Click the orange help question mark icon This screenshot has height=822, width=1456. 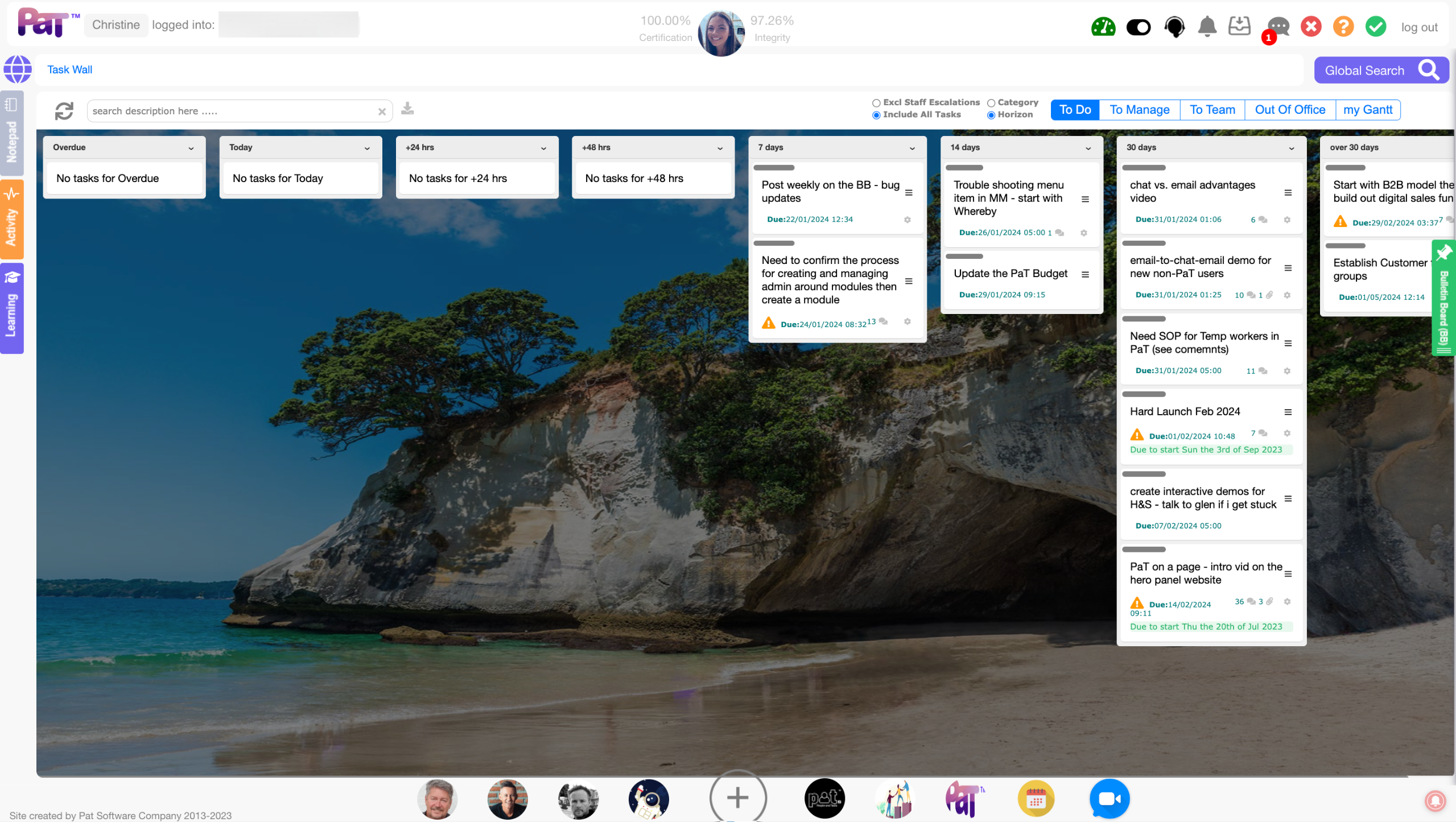1343,27
